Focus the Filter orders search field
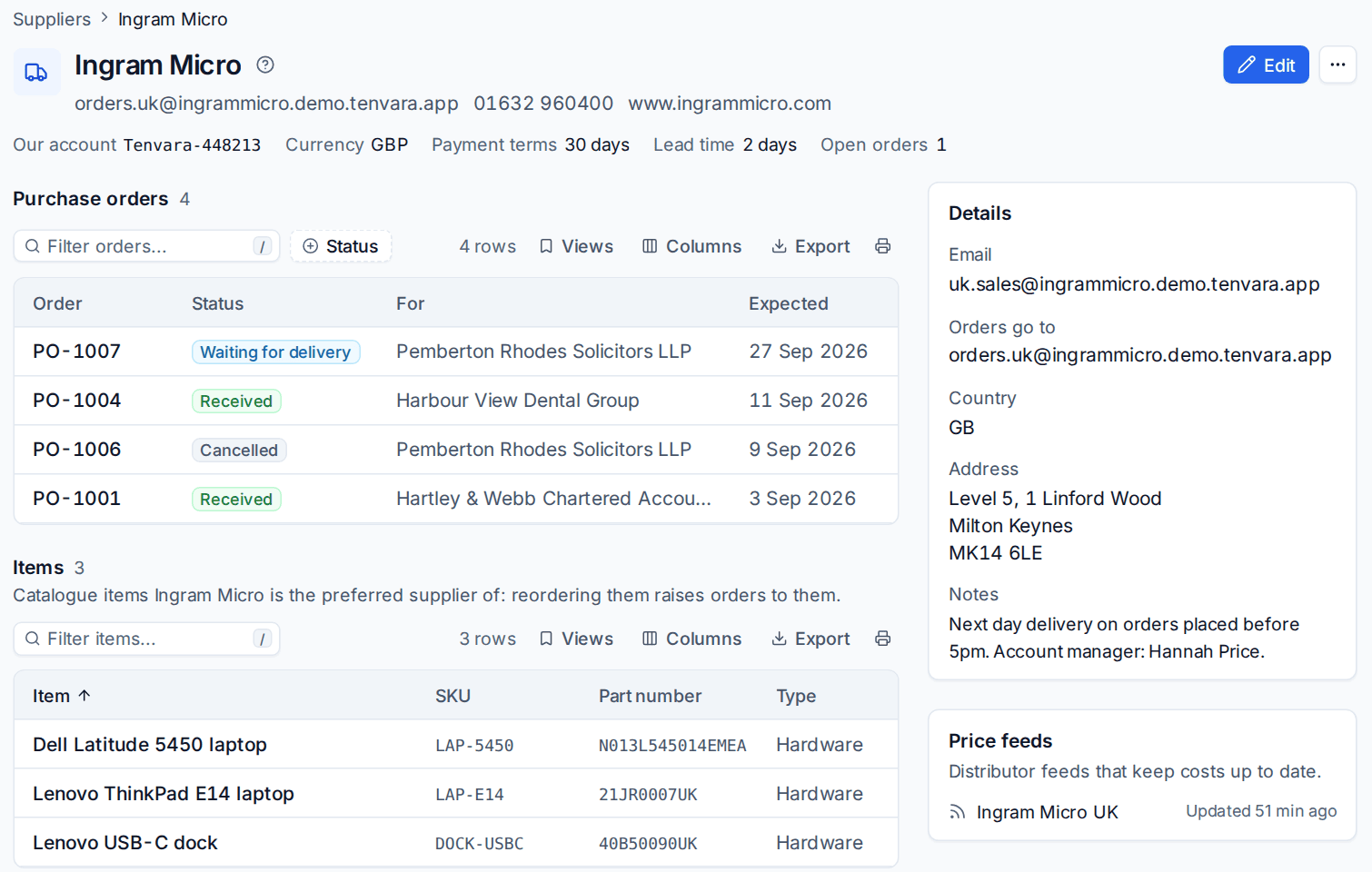This screenshot has height=872, width=1372. tap(146, 246)
